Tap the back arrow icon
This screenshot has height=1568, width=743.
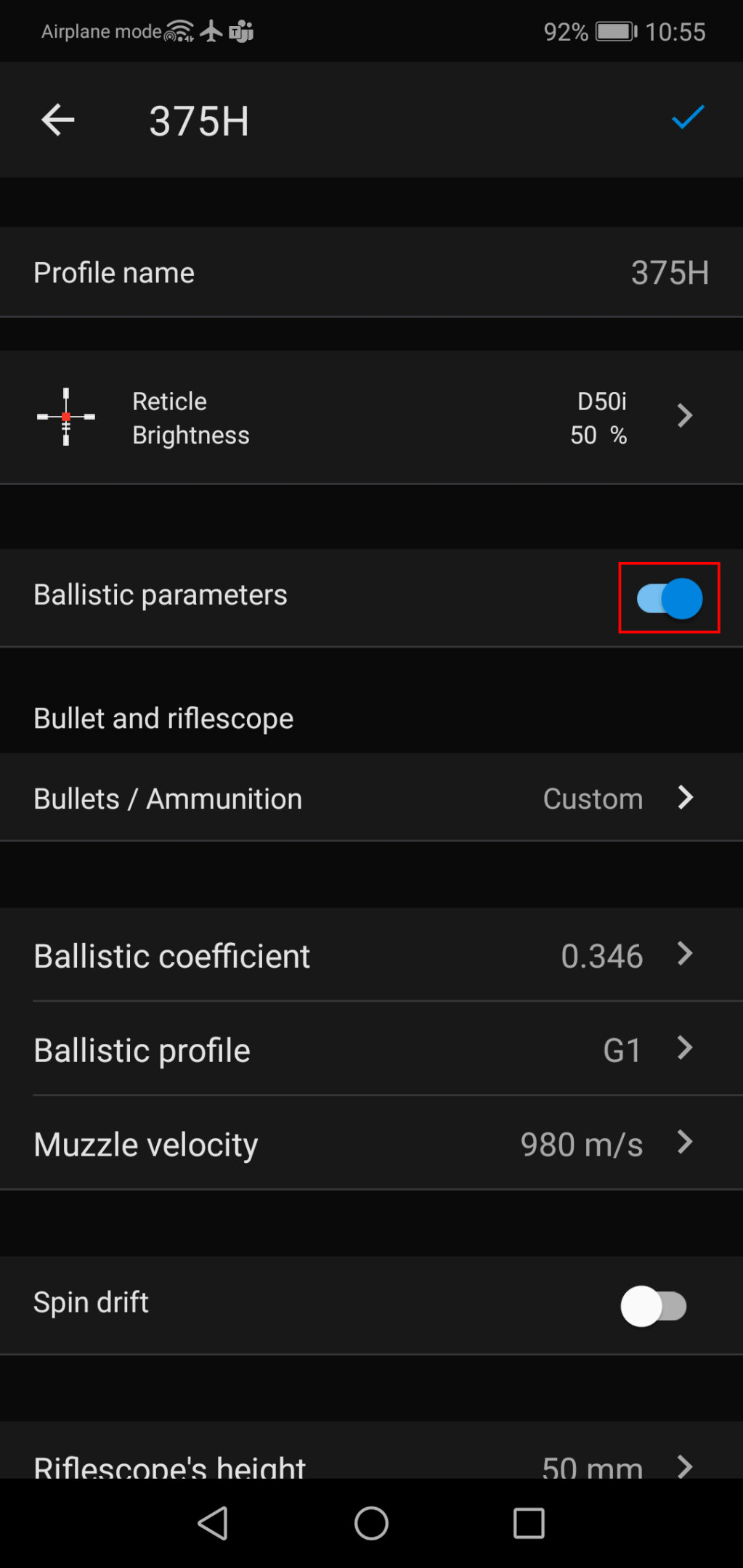tap(58, 120)
